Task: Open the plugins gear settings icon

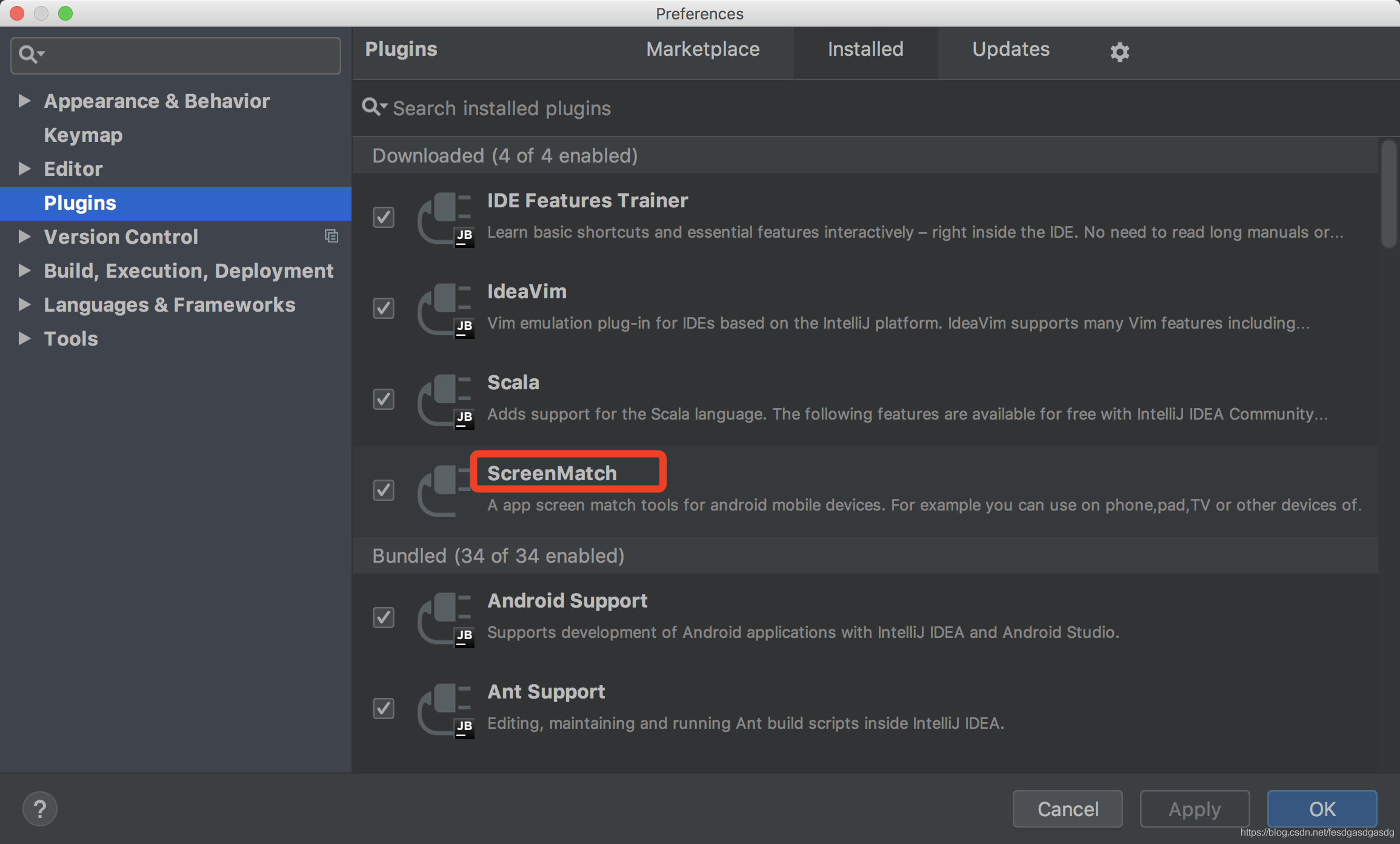Action: (1119, 52)
